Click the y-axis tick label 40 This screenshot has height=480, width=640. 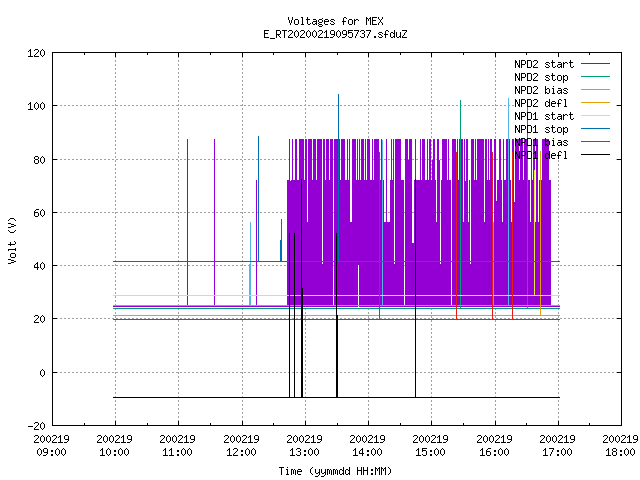(40, 267)
